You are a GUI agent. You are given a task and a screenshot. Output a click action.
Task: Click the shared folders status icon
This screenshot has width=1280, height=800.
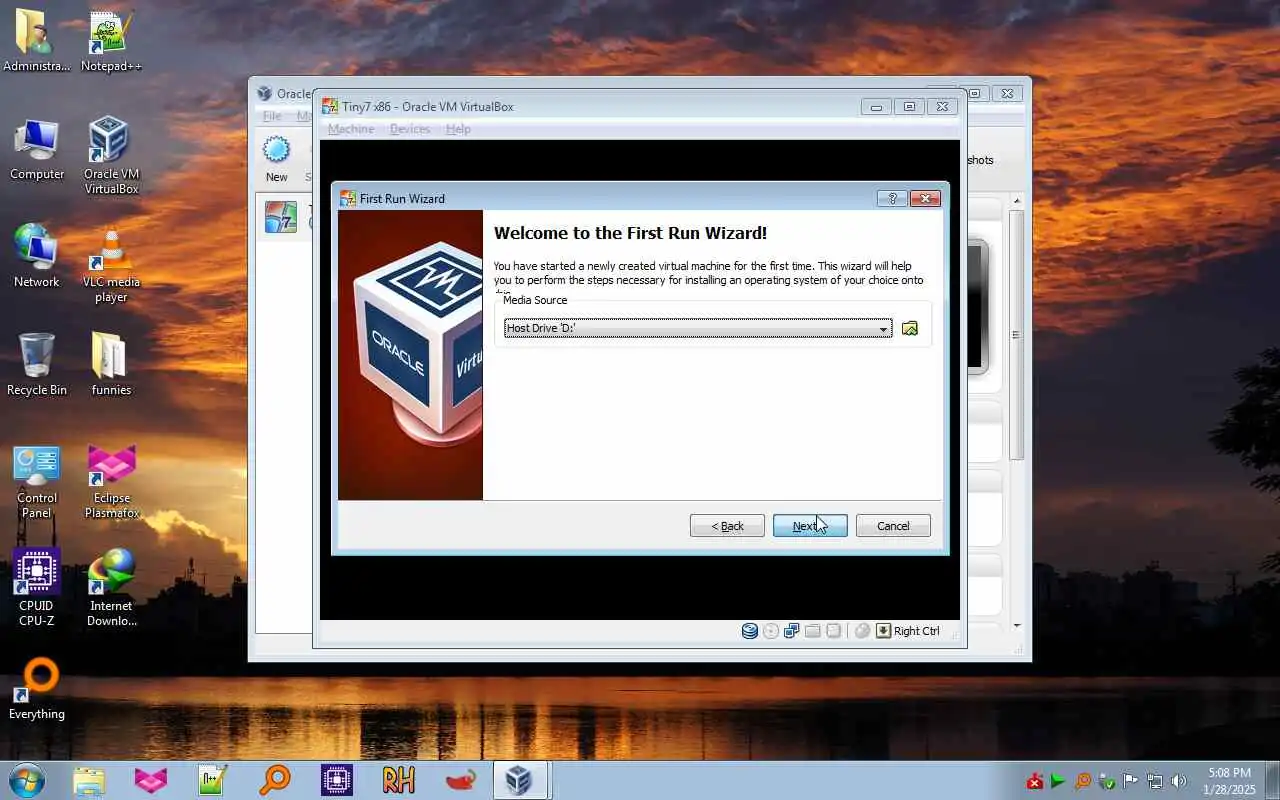tap(813, 631)
